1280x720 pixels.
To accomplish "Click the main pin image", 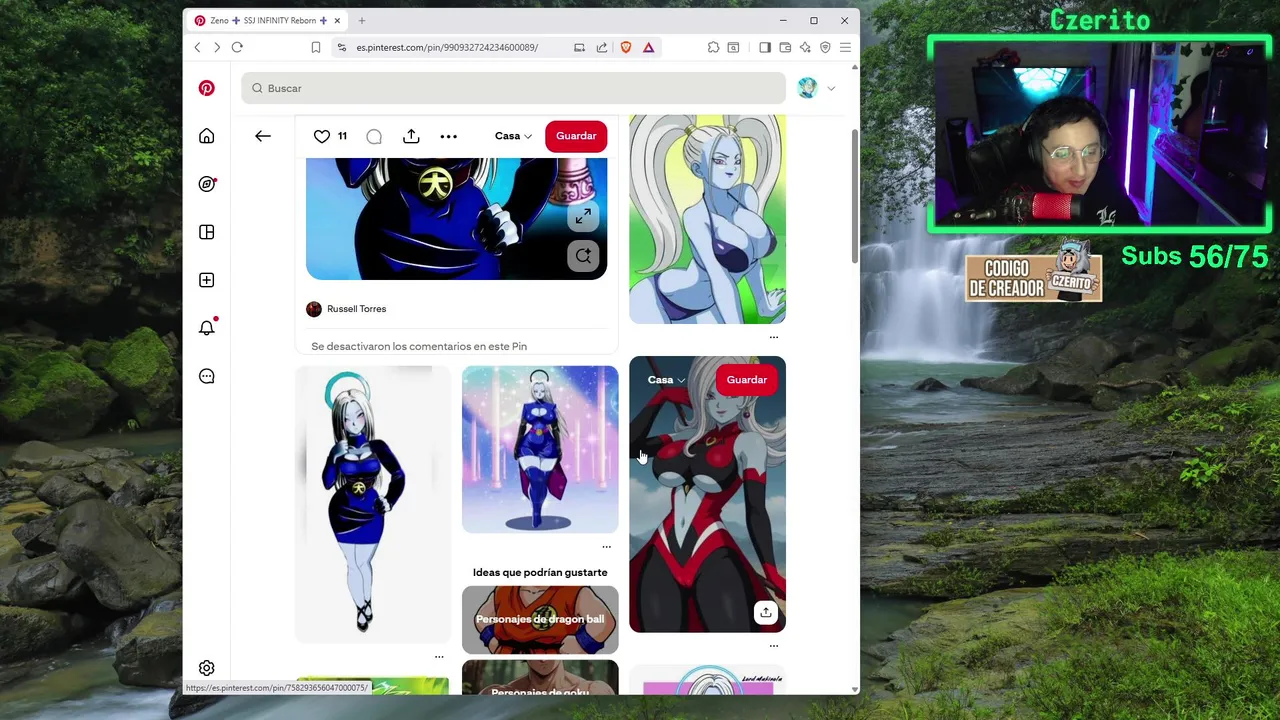I will point(456,218).
